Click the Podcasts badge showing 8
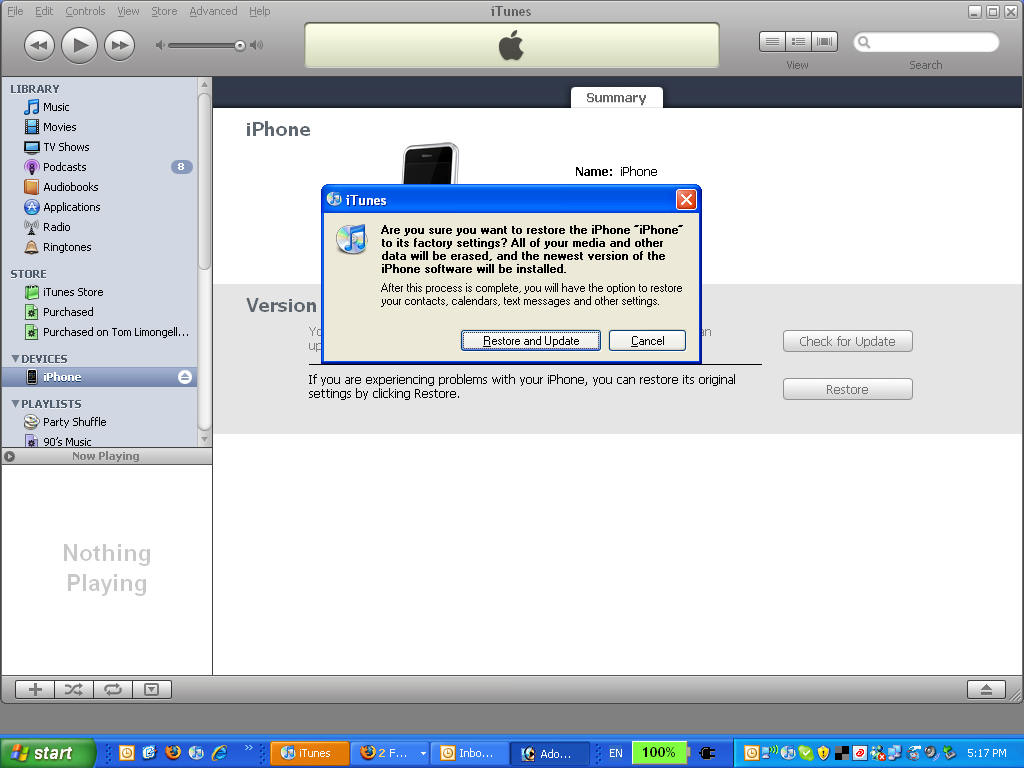1024x768 pixels. [x=181, y=167]
